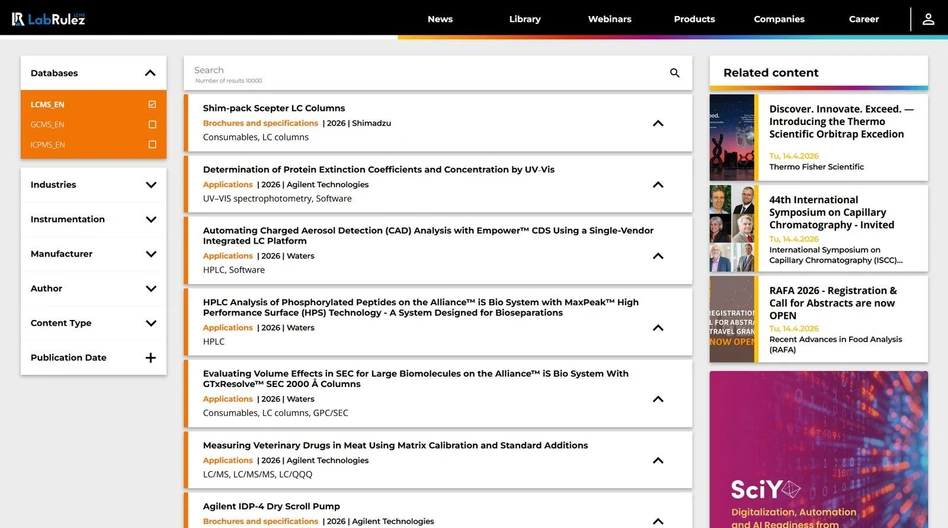Open the Products menu item
The width and height of the screenshot is (948, 528).
(694, 19)
